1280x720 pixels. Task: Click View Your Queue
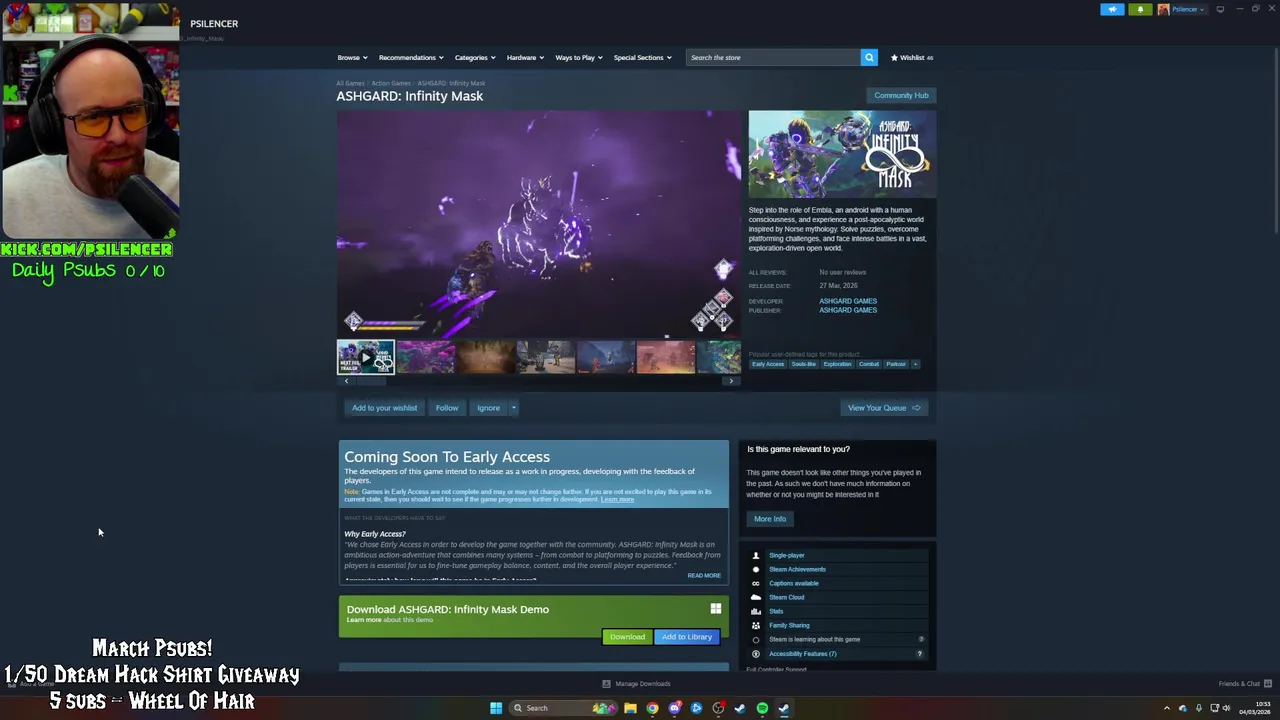coord(884,408)
